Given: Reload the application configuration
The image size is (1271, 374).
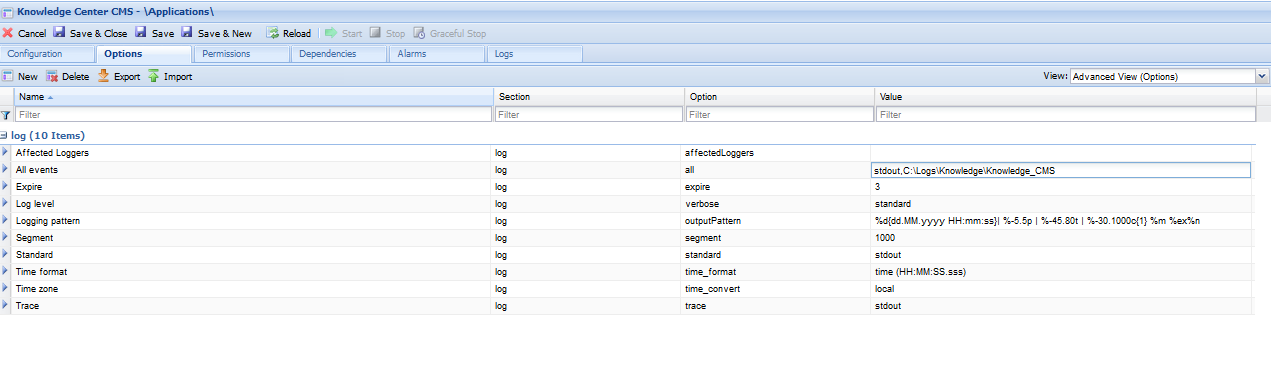Looking at the screenshot, I should coord(288,33).
